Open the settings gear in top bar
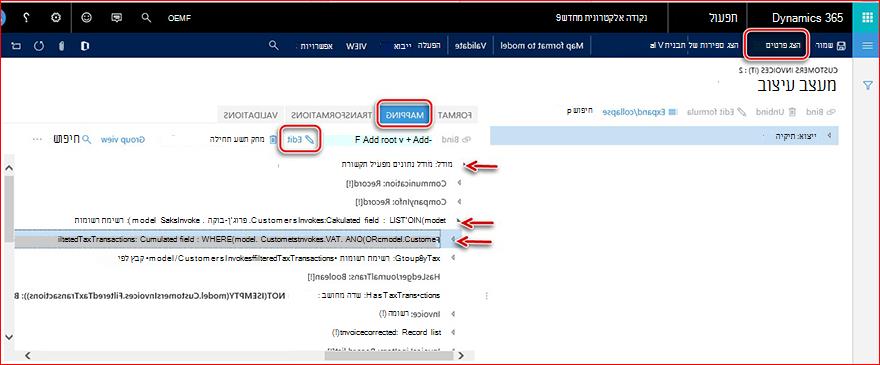 coord(56,17)
